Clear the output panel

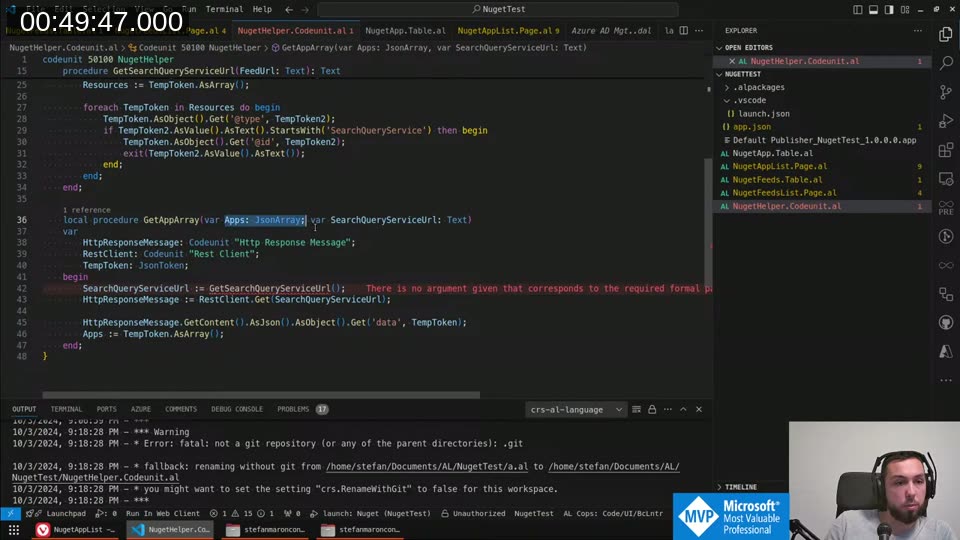click(x=636, y=410)
